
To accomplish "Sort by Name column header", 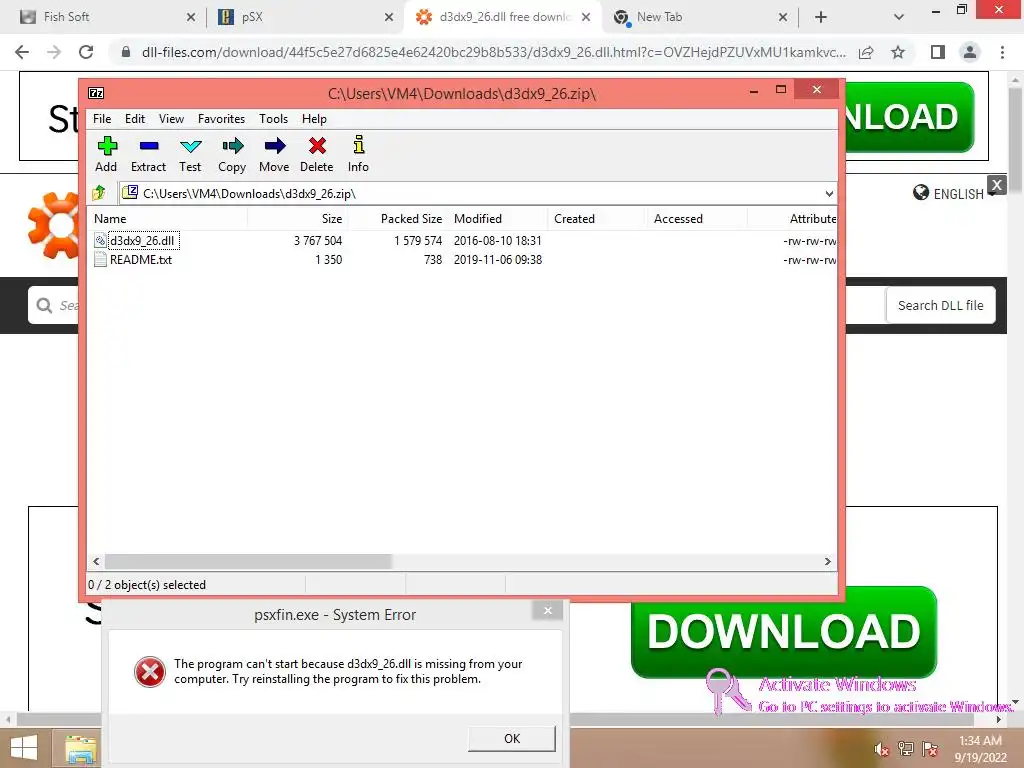I will click(x=167, y=219).
